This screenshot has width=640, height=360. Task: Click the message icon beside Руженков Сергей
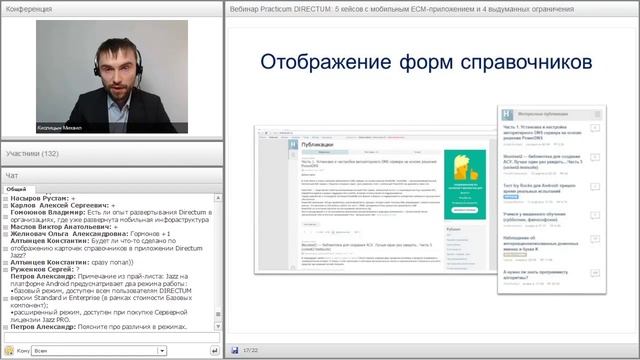(x=6, y=270)
